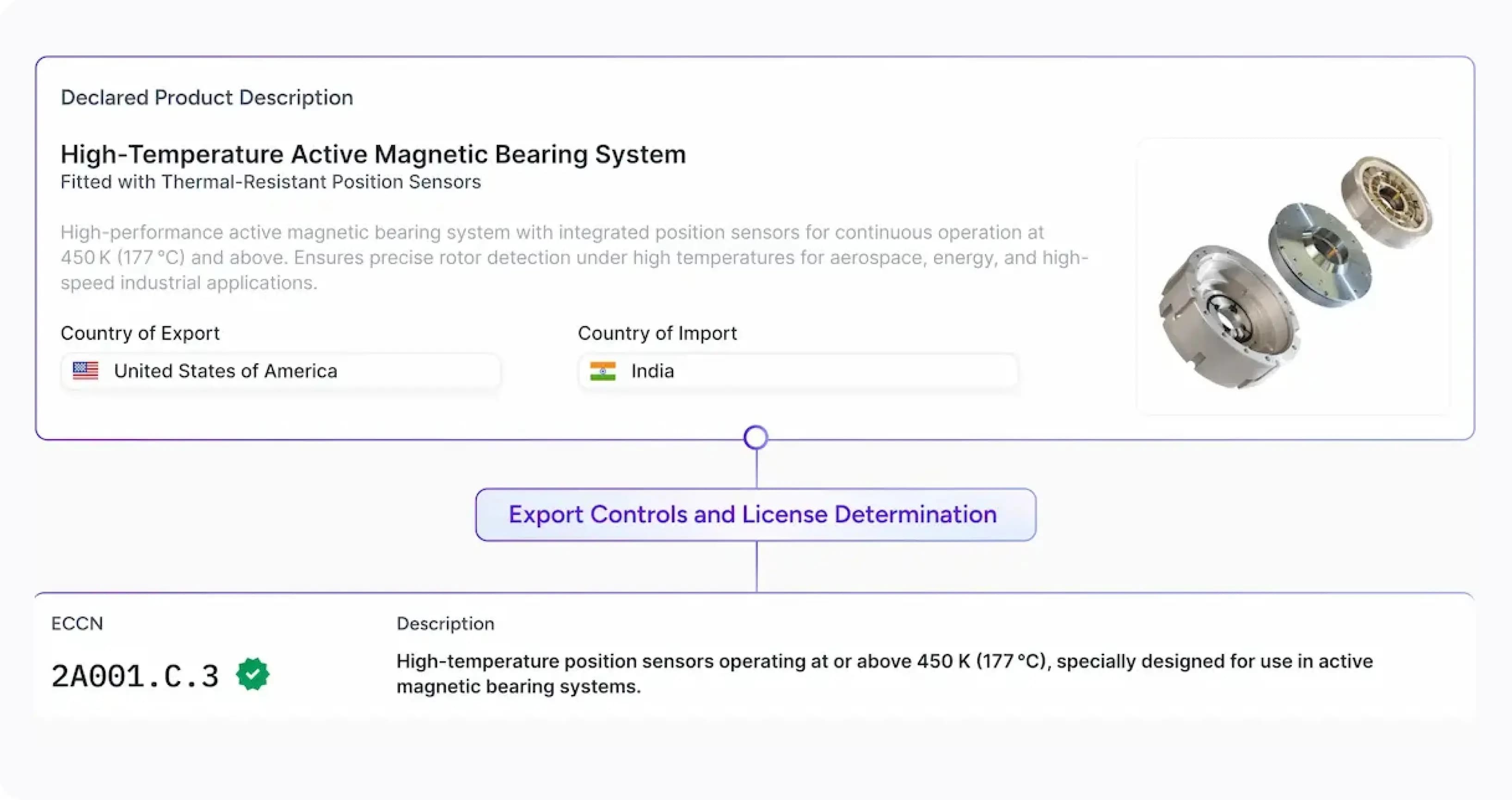Click the Declared Product Description heading
The width and height of the screenshot is (1512, 800).
207,98
